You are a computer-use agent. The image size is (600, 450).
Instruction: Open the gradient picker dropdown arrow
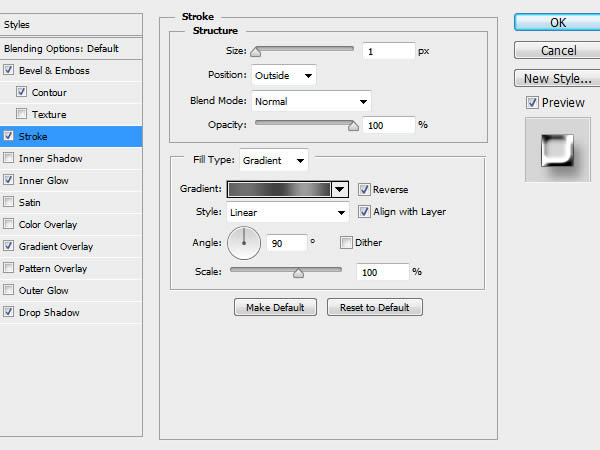(339, 189)
